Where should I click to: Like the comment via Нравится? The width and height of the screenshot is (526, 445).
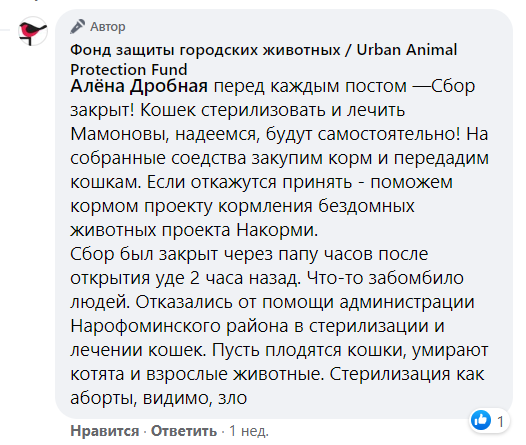[105, 431]
